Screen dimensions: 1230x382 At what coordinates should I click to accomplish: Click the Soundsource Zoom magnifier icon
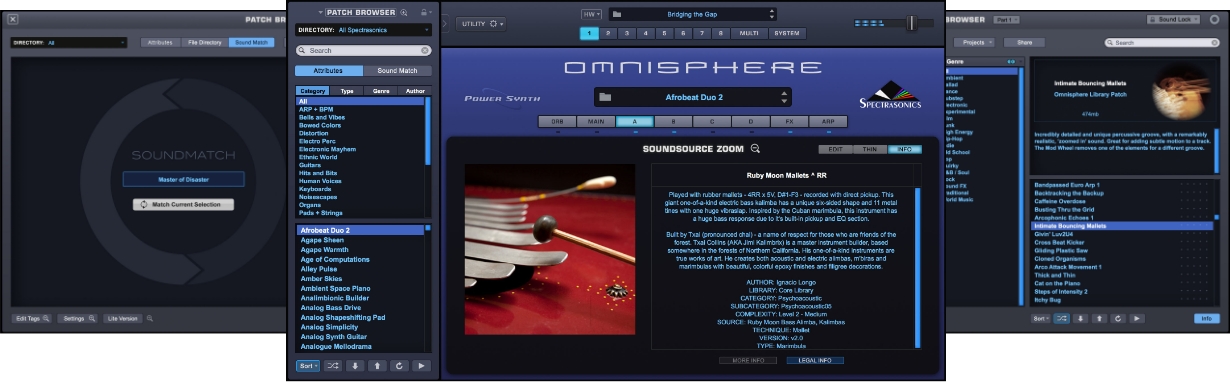tap(755, 149)
